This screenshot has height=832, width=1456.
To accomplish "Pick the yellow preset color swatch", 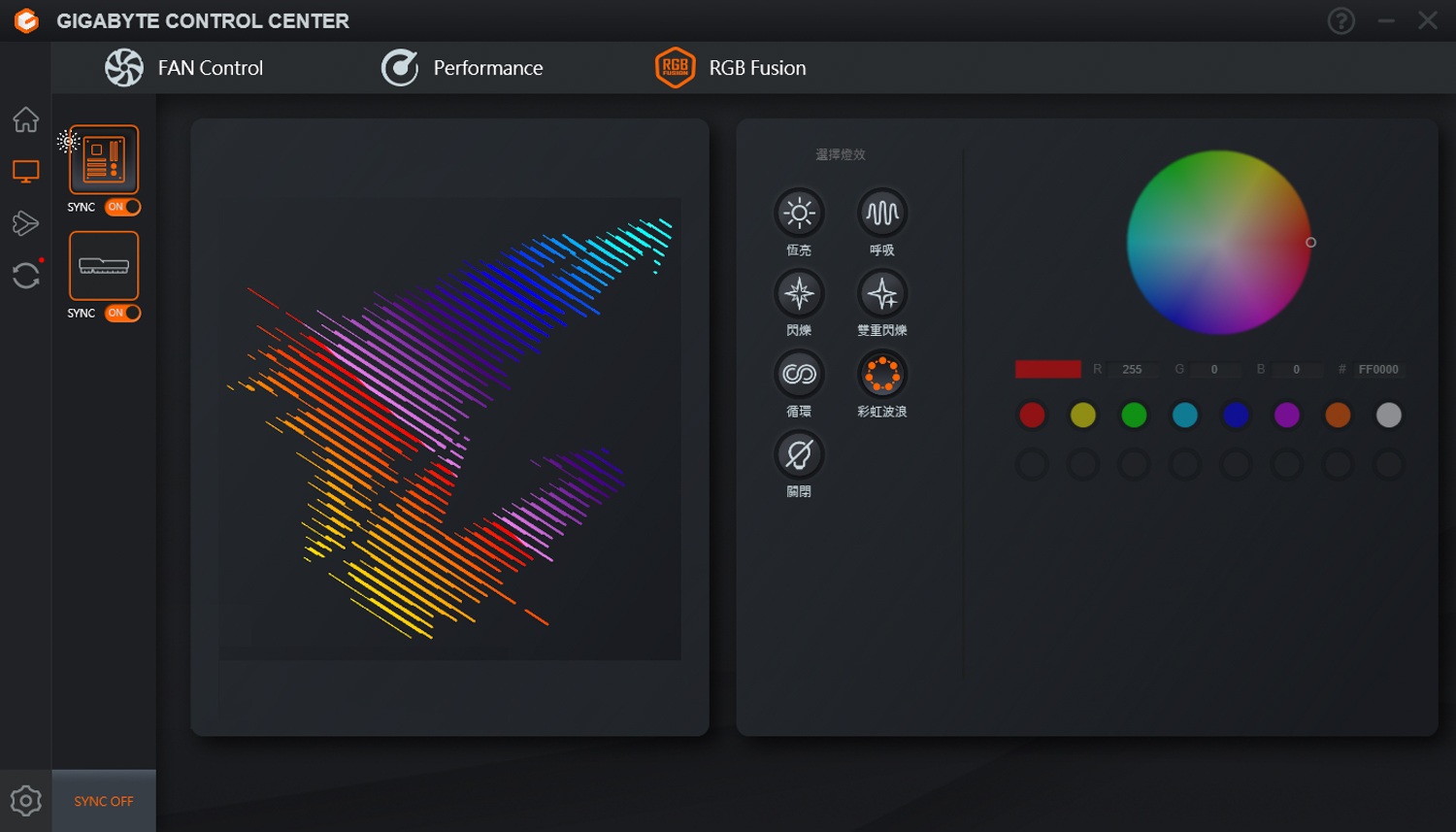I will (x=1083, y=416).
